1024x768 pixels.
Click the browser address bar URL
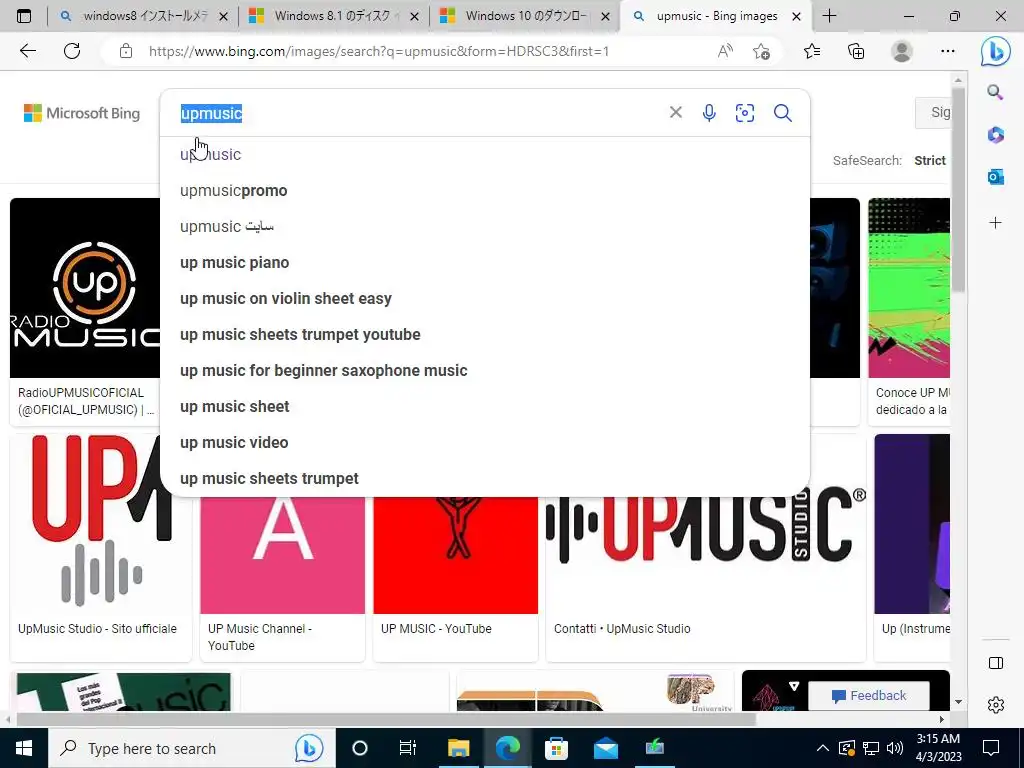[379, 51]
